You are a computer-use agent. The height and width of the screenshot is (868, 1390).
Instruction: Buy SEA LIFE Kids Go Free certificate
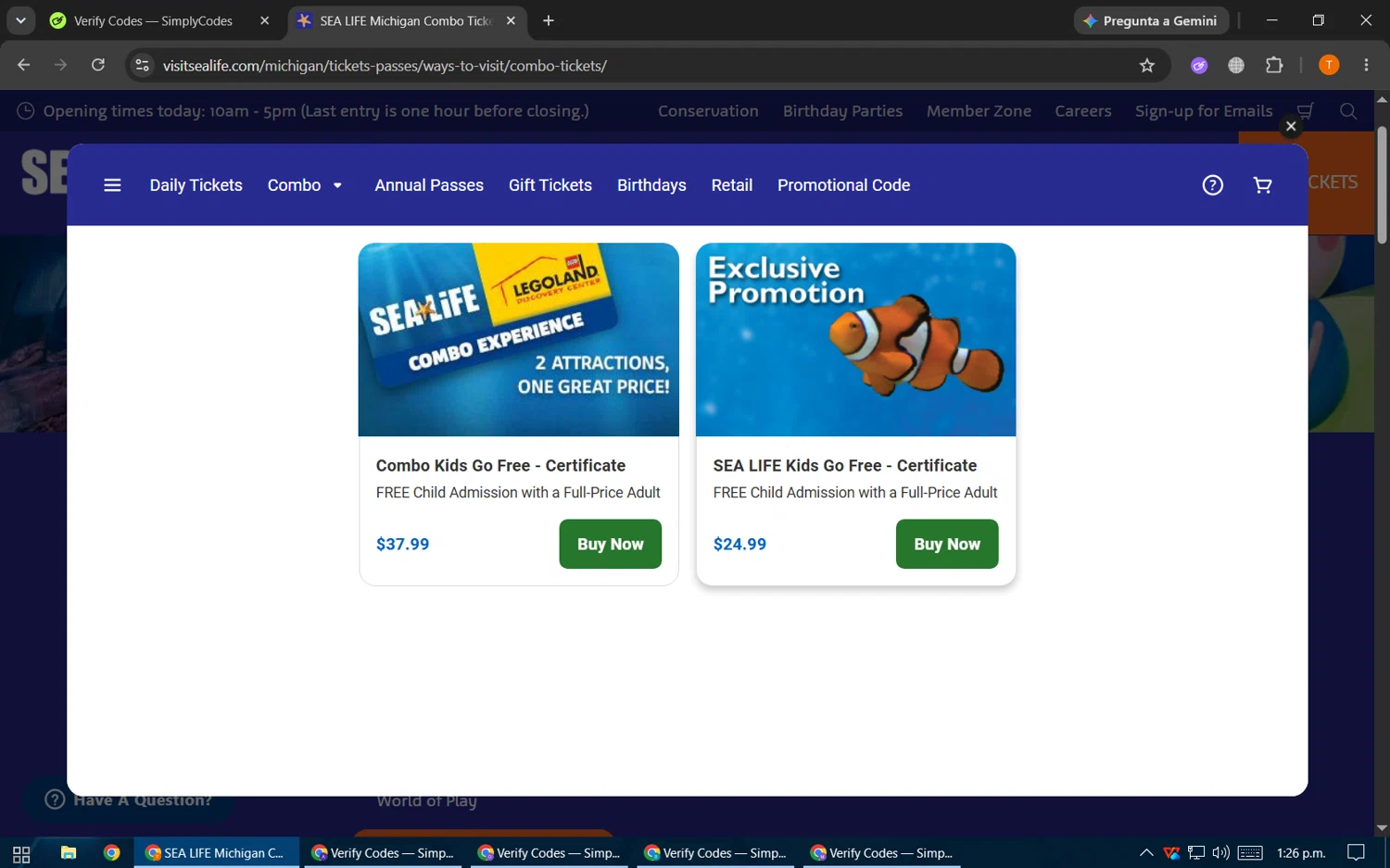coord(947,544)
